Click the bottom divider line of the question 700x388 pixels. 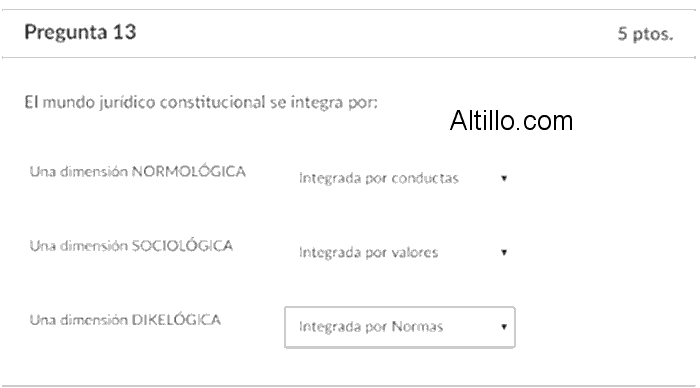[x=349, y=386]
